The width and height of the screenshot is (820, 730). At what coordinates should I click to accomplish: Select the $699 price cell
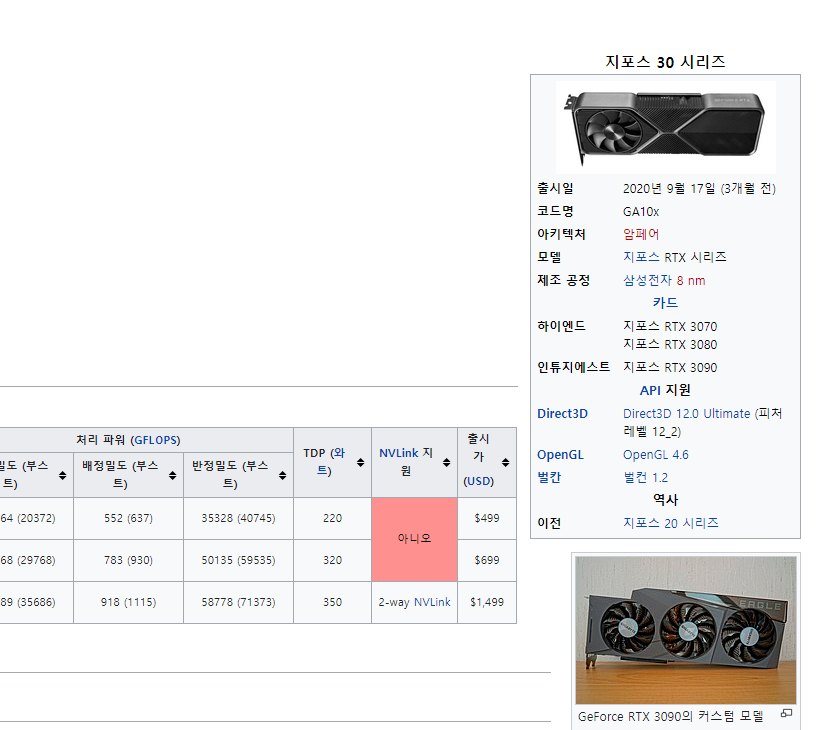pyautogui.click(x=487, y=560)
